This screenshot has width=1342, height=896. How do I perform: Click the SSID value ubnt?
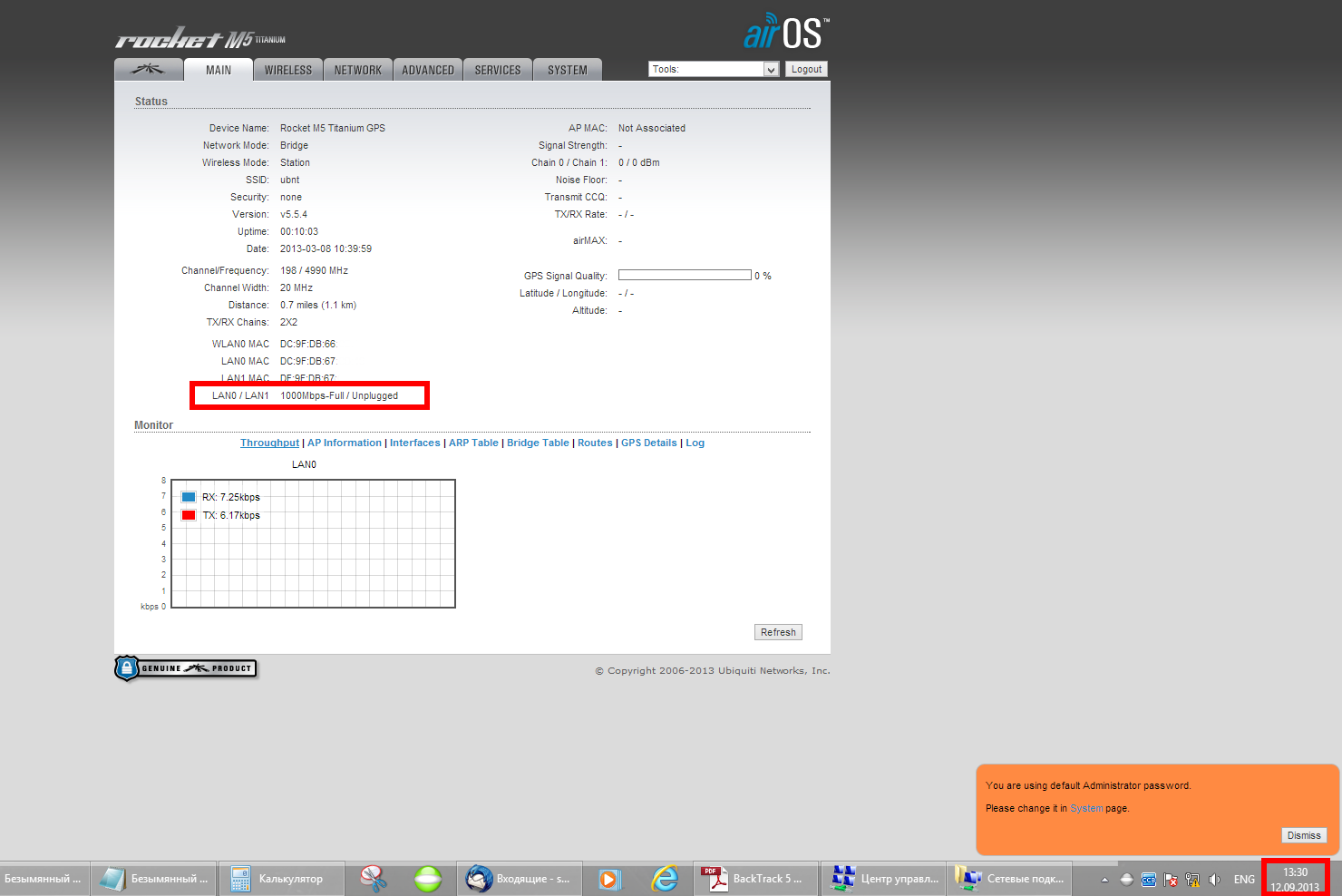coord(289,180)
